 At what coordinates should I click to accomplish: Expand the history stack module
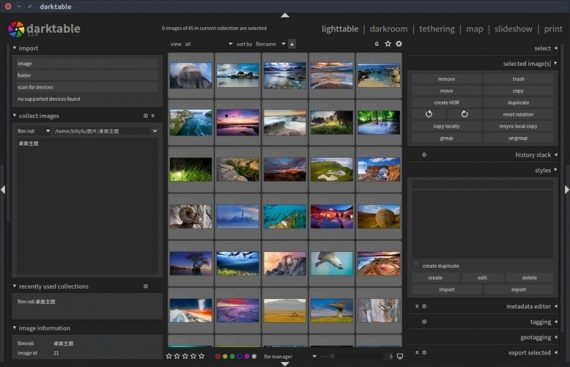[x=556, y=155]
